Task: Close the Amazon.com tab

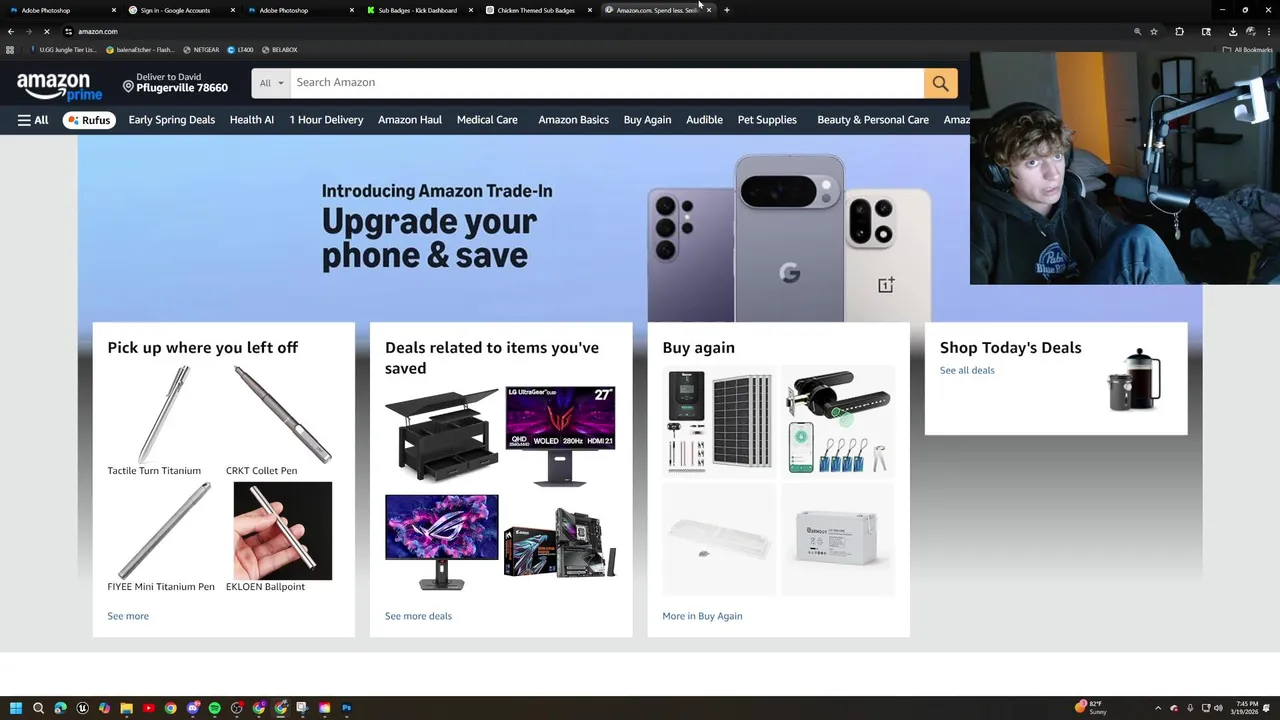Action: tap(709, 10)
